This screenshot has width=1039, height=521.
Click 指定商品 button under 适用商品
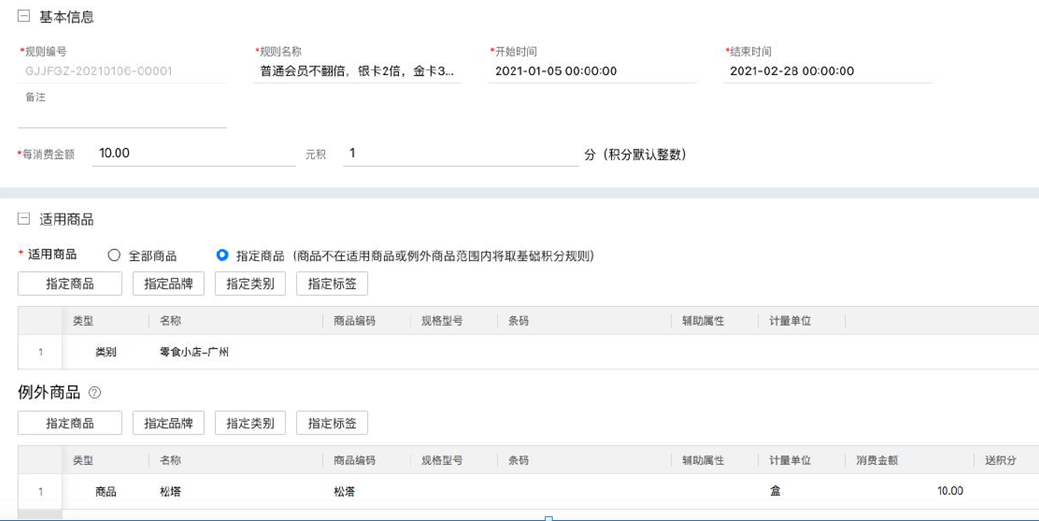[x=70, y=284]
